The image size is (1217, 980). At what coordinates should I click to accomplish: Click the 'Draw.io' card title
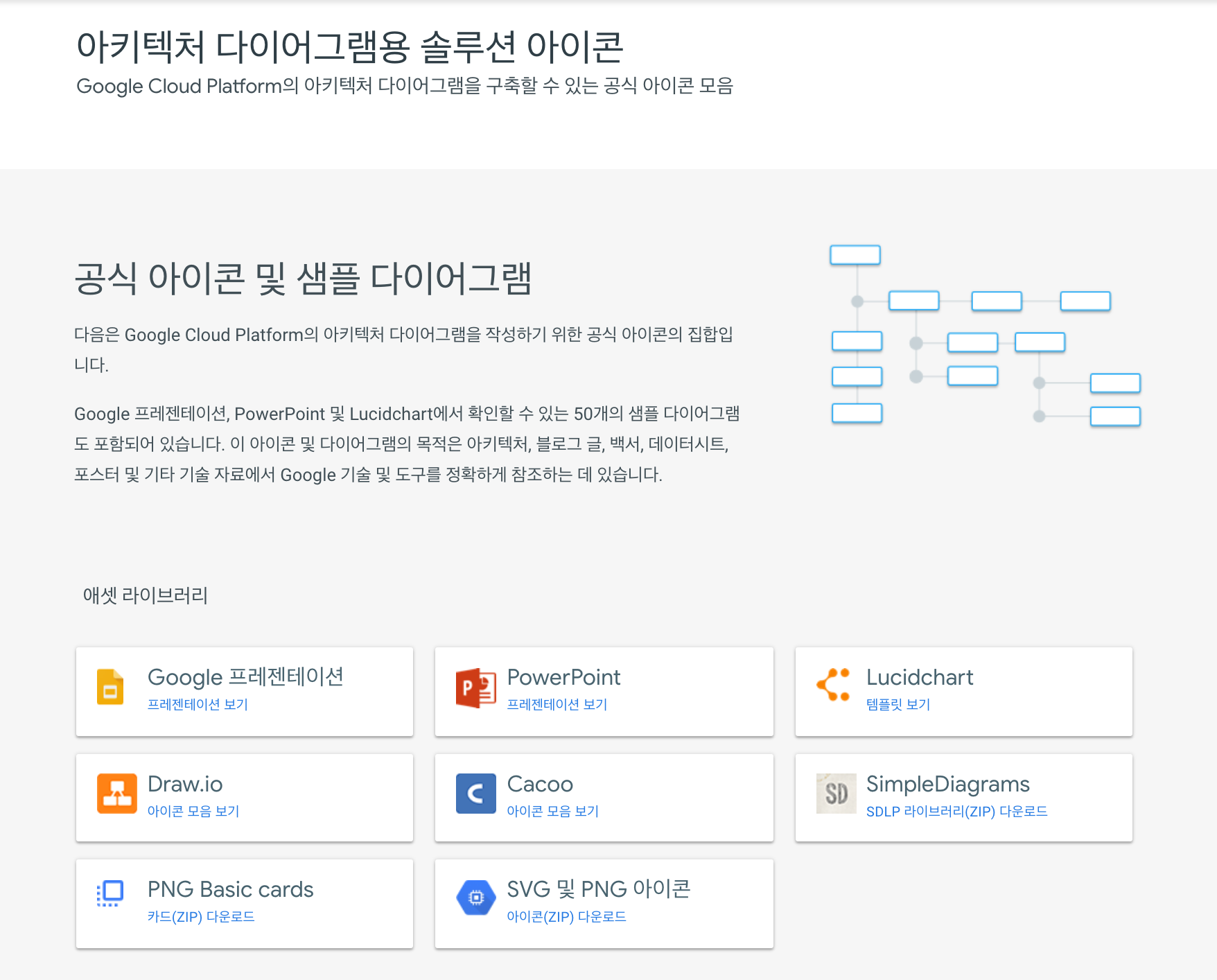[x=185, y=784]
